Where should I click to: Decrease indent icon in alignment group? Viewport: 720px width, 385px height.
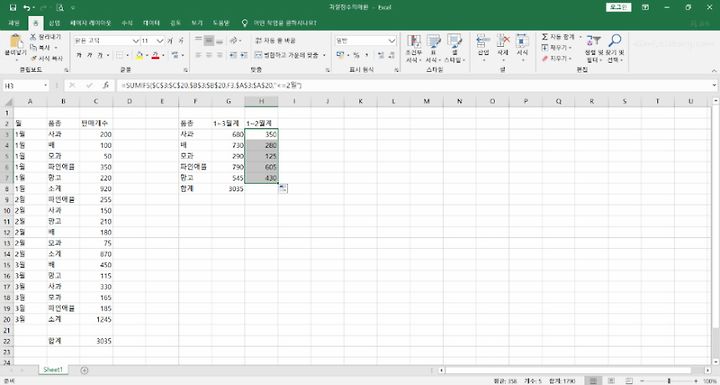[233, 55]
